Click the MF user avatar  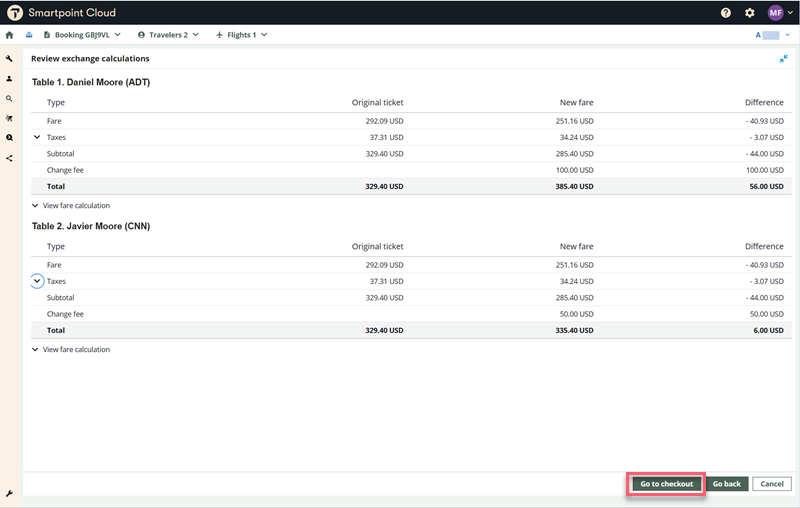(x=776, y=13)
